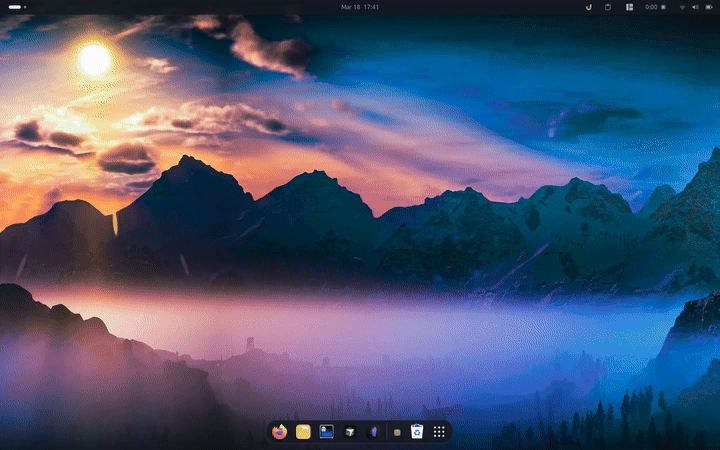Click the hook-shaped tray indicator
Image resolution: width=720 pixels, height=450 pixels.
[588, 7]
